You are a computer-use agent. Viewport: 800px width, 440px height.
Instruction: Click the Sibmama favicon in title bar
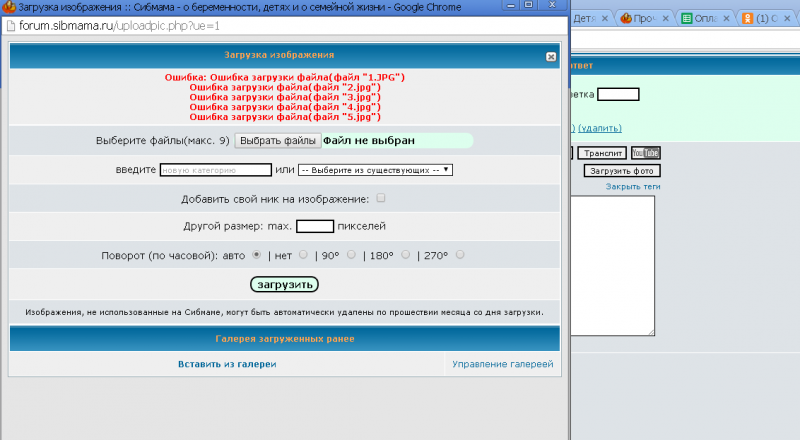tap(8, 8)
